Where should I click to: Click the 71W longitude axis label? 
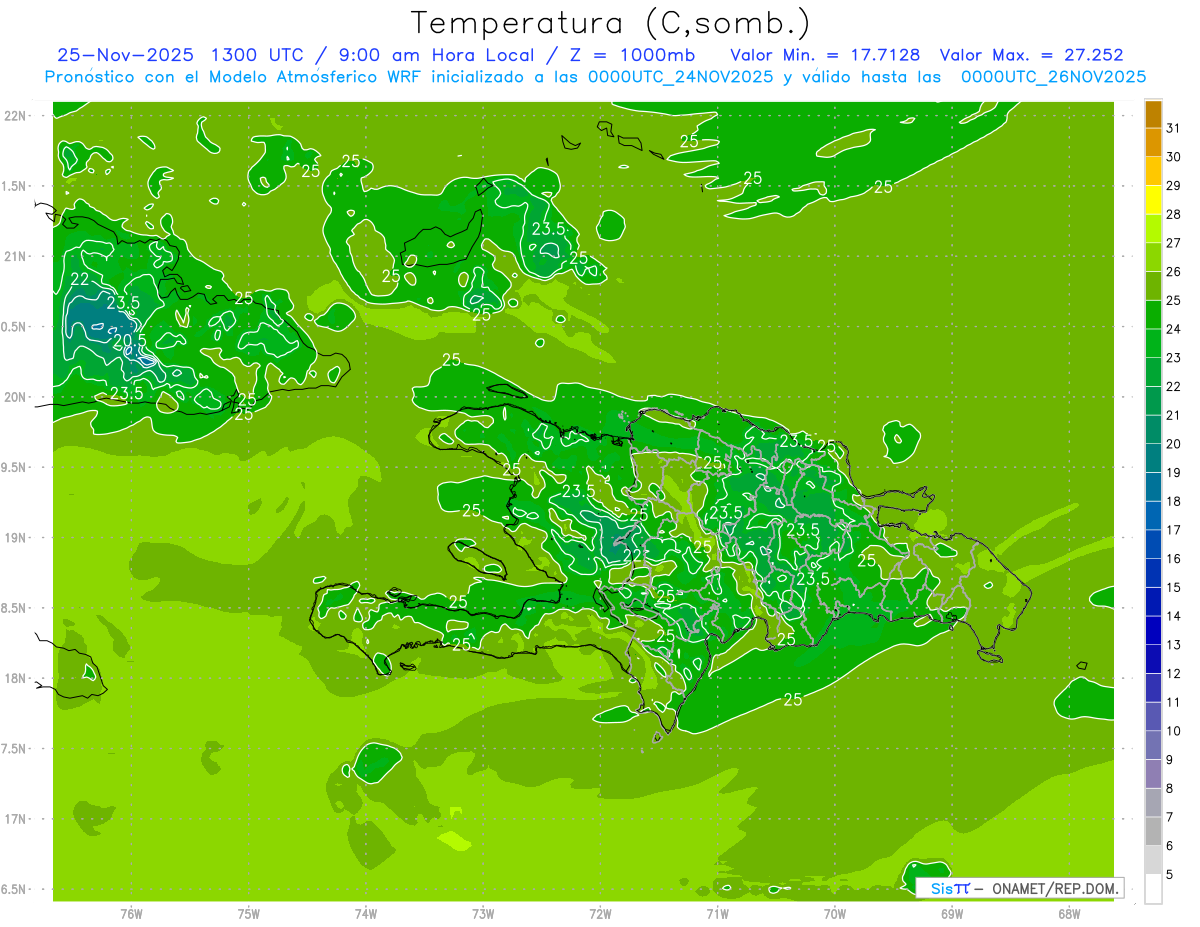[x=717, y=914]
